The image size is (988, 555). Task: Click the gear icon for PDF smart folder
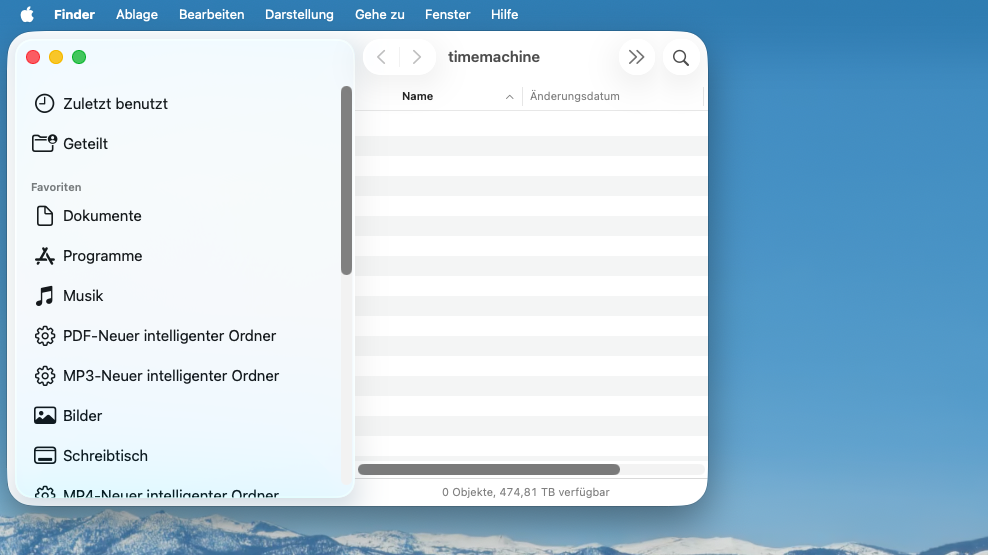(44, 336)
